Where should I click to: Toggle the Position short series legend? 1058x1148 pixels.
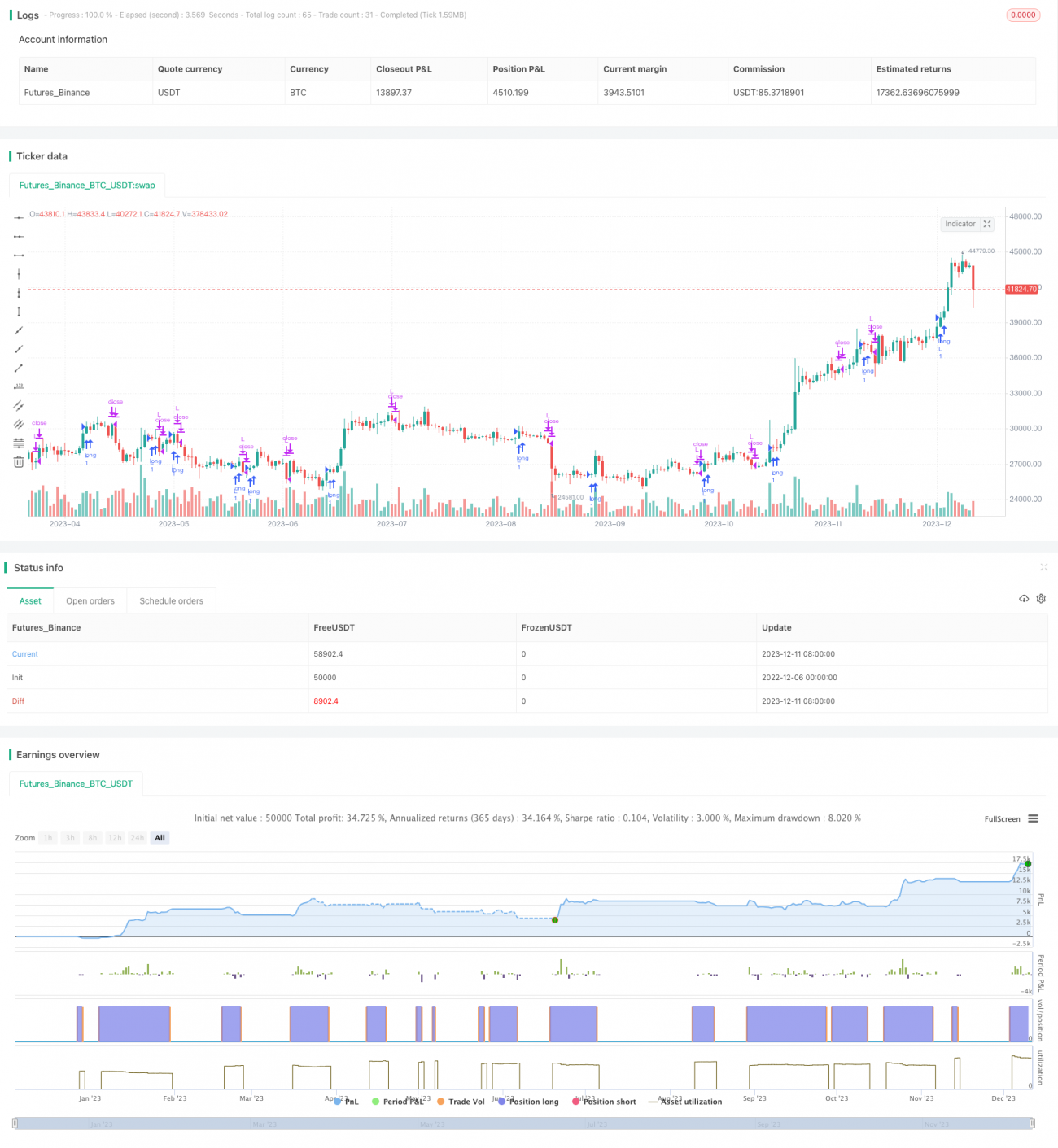(604, 1102)
